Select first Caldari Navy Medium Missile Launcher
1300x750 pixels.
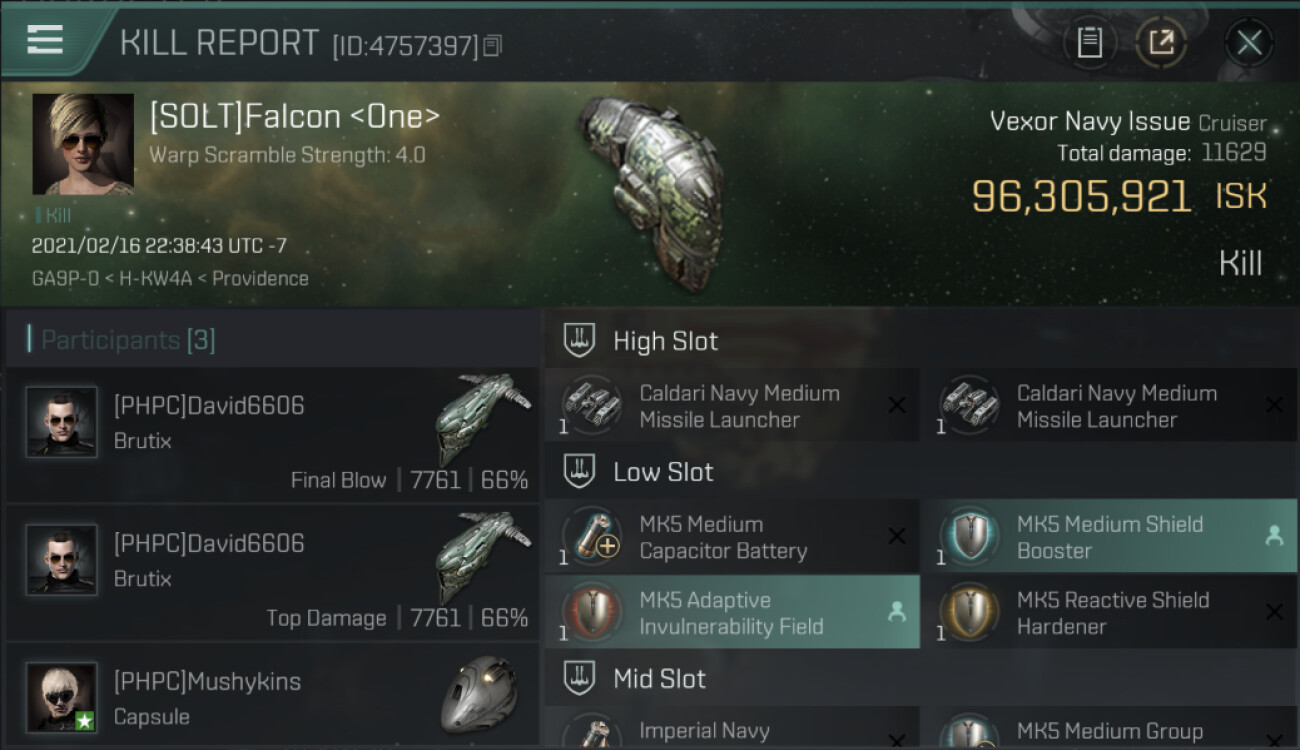pyautogui.click(x=731, y=406)
